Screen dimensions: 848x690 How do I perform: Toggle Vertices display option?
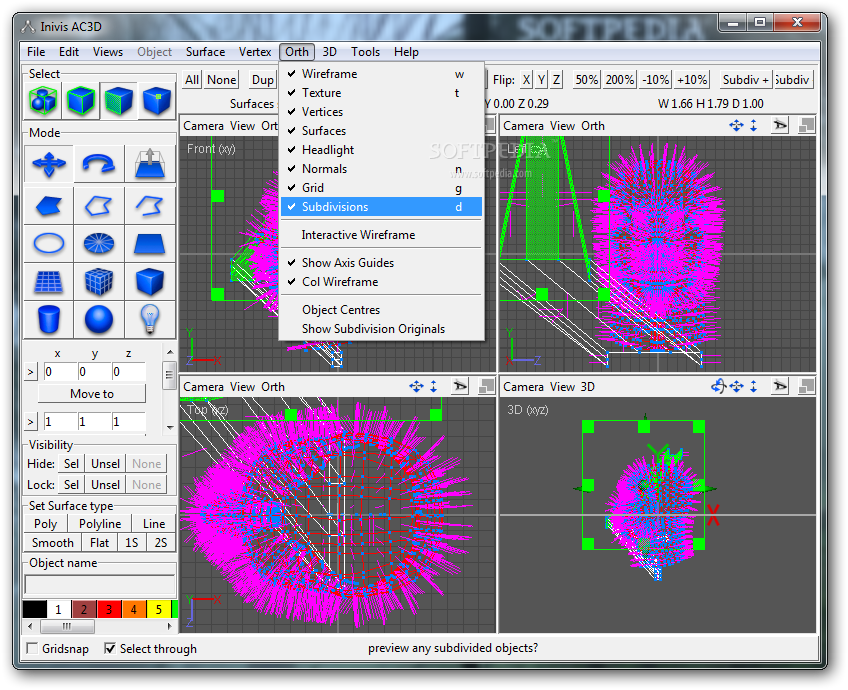[x=381, y=112]
